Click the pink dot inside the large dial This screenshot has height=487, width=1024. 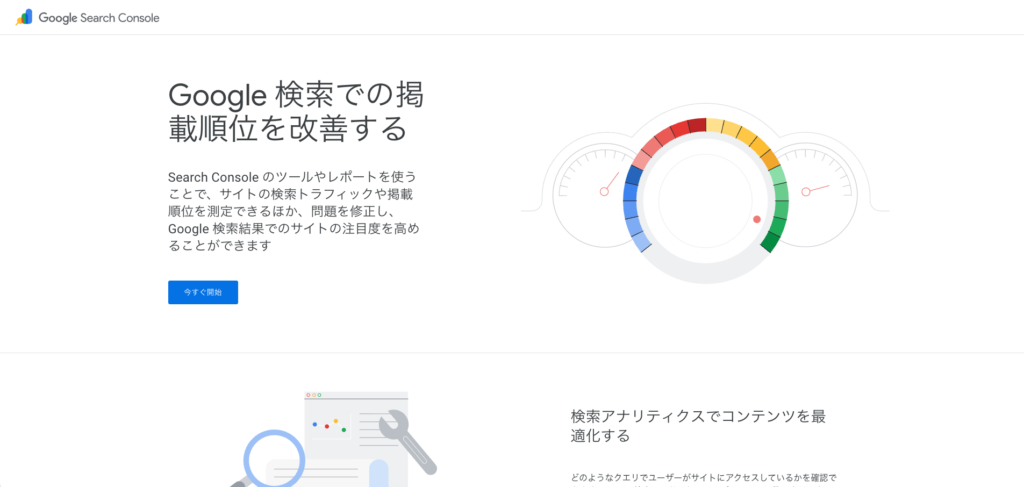(x=757, y=218)
